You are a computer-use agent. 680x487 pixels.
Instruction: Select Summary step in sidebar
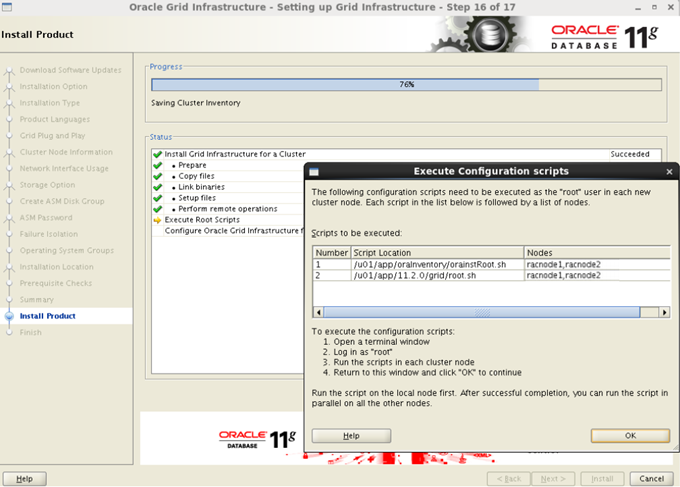(36, 300)
